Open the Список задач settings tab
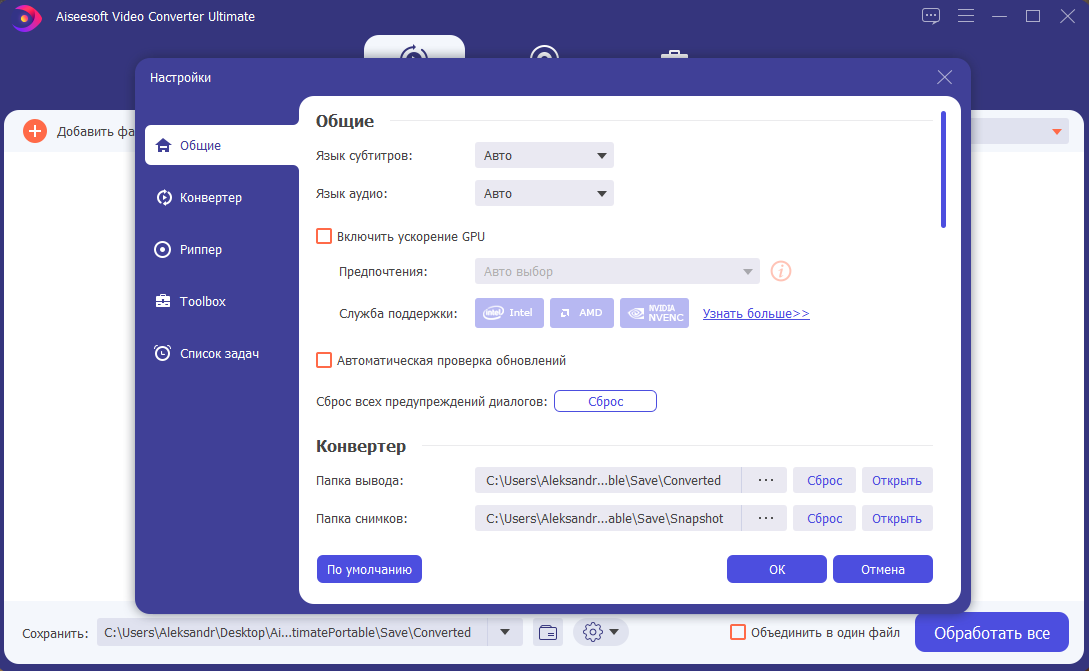Image resolution: width=1089 pixels, height=671 pixels. (x=219, y=353)
